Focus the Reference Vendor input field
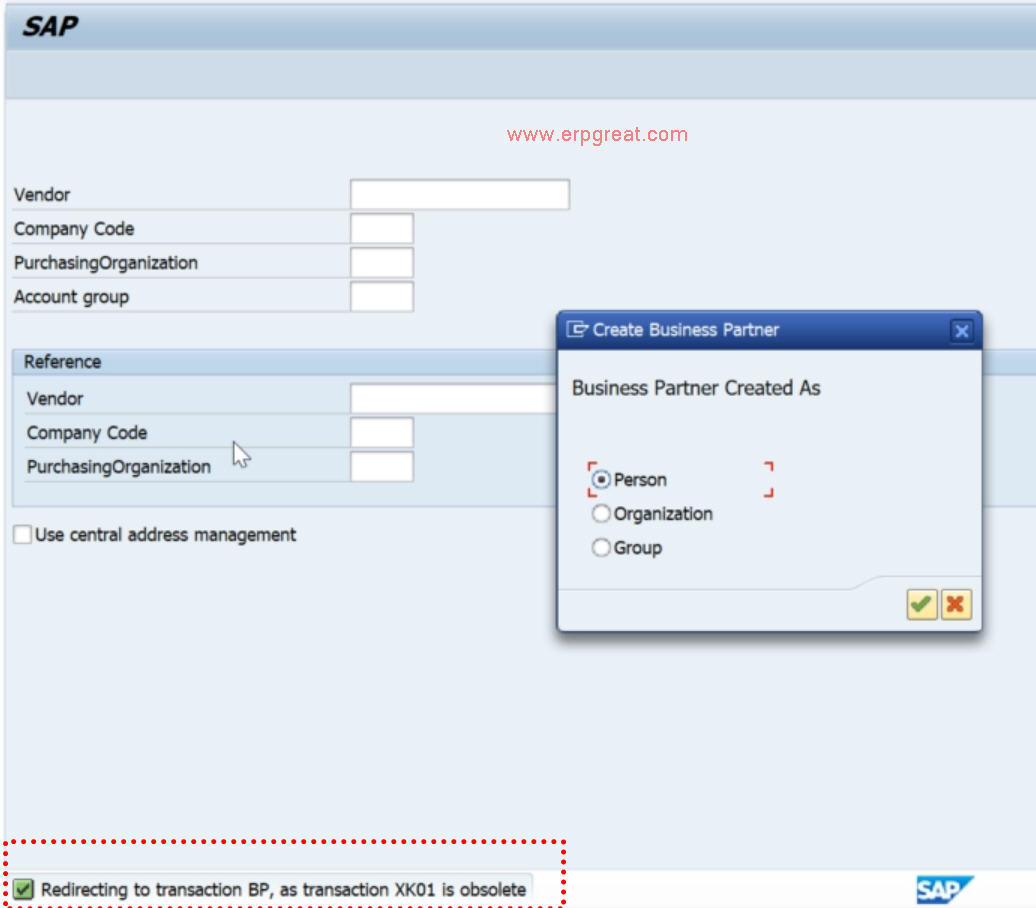Viewport: 1036px width, 908px height. [454, 398]
